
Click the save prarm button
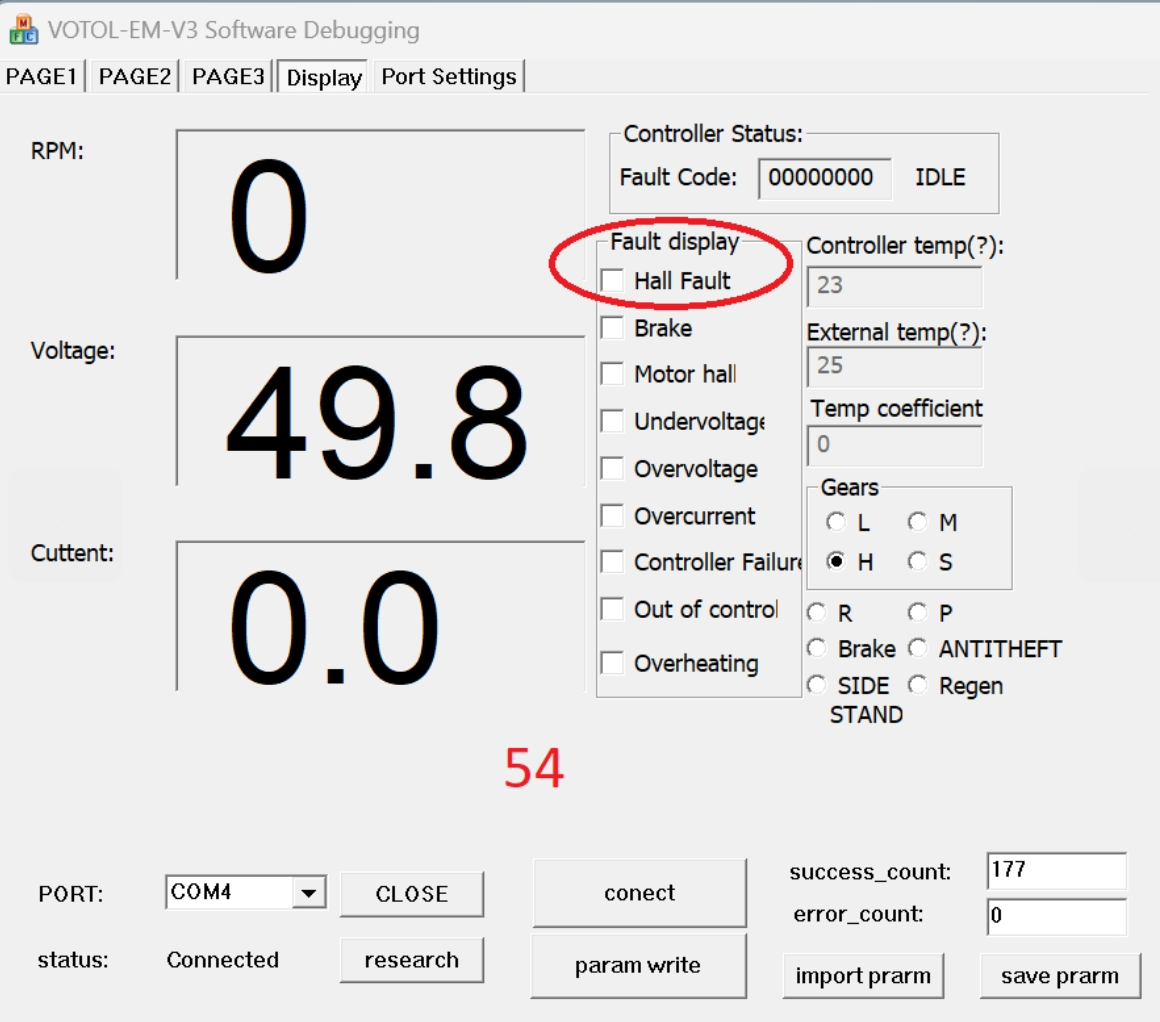tap(1060, 976)
